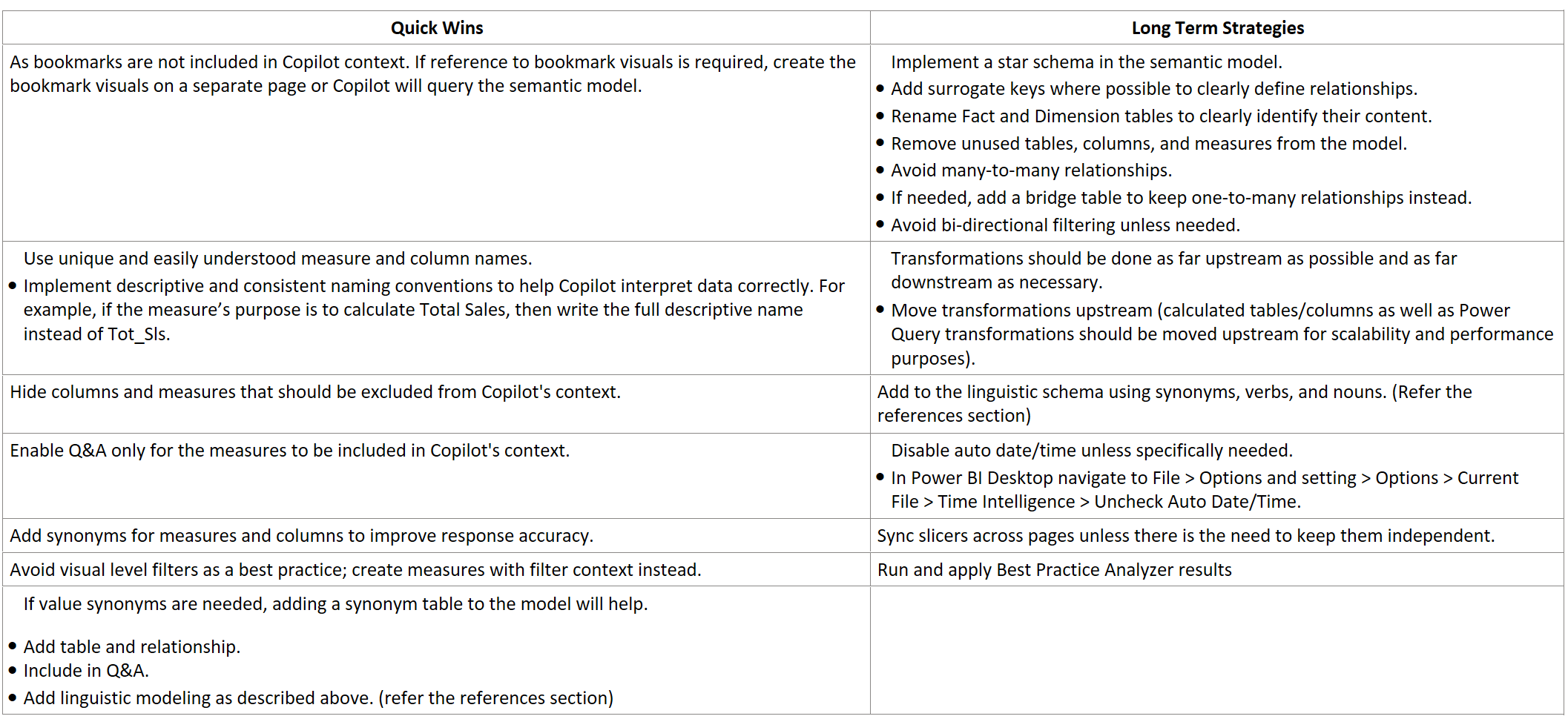Select the bookmarks and Copilot context paragraph
1568x719 pixels.
432,74
